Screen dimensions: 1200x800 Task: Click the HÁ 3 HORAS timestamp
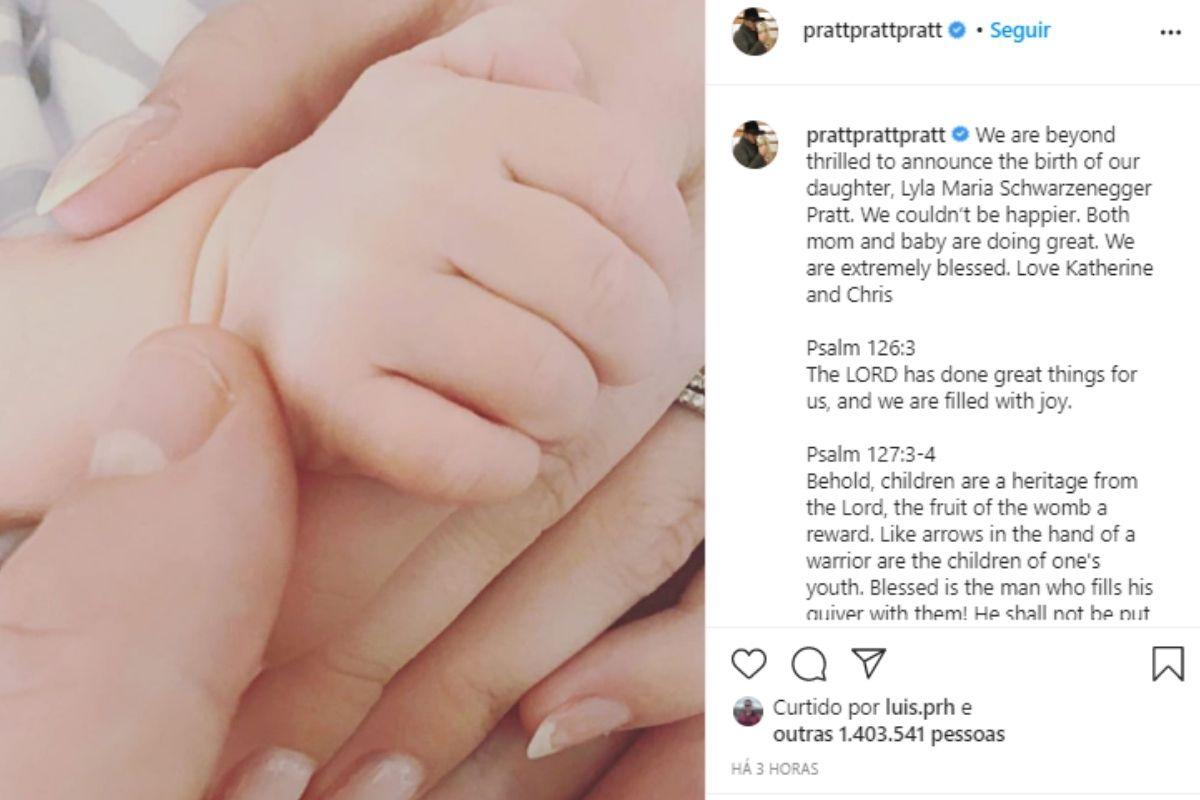pos(775,769)
